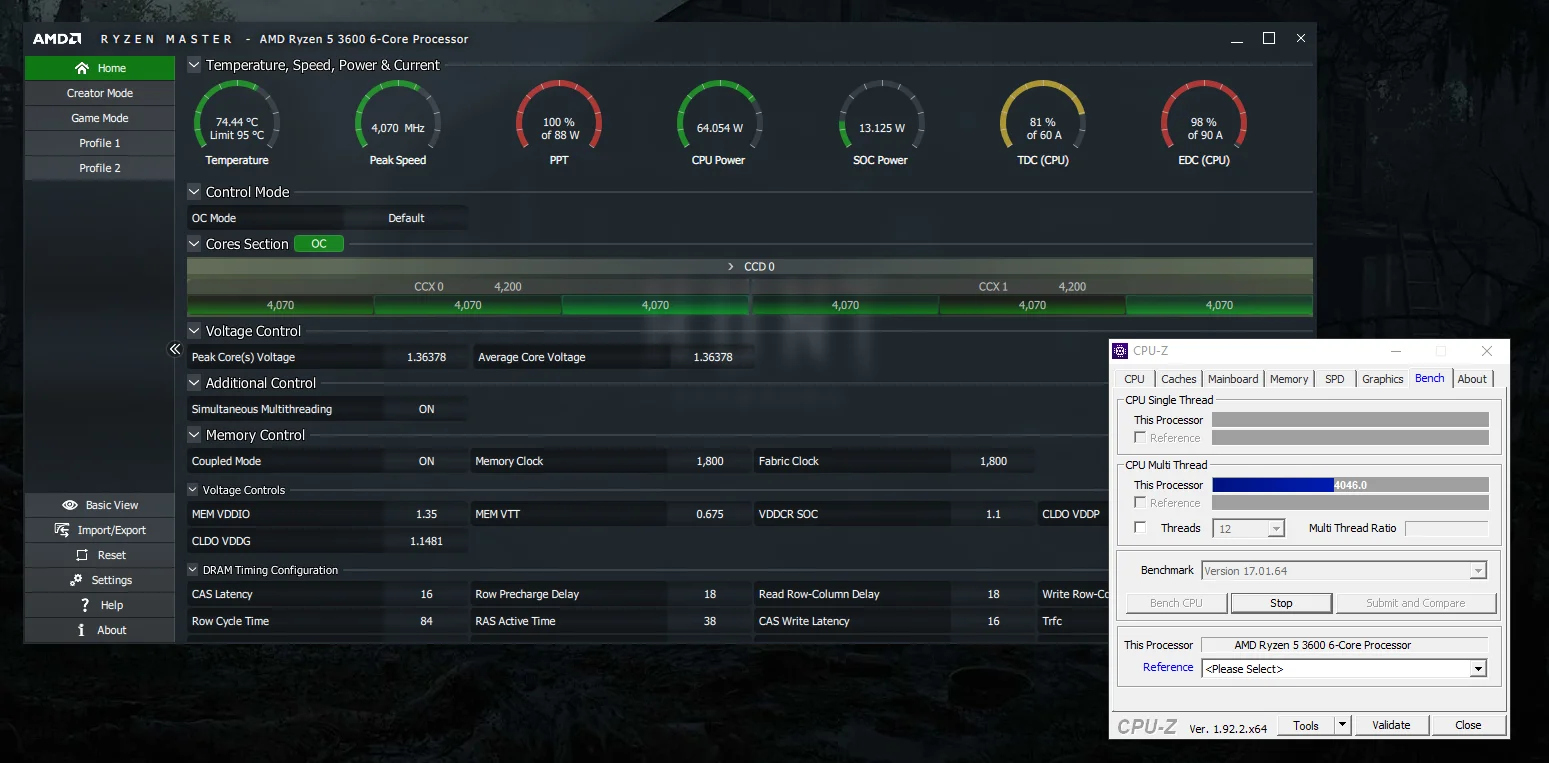Click the SOC Power gauge
The image size is (1549, 763).
point(881,124)
